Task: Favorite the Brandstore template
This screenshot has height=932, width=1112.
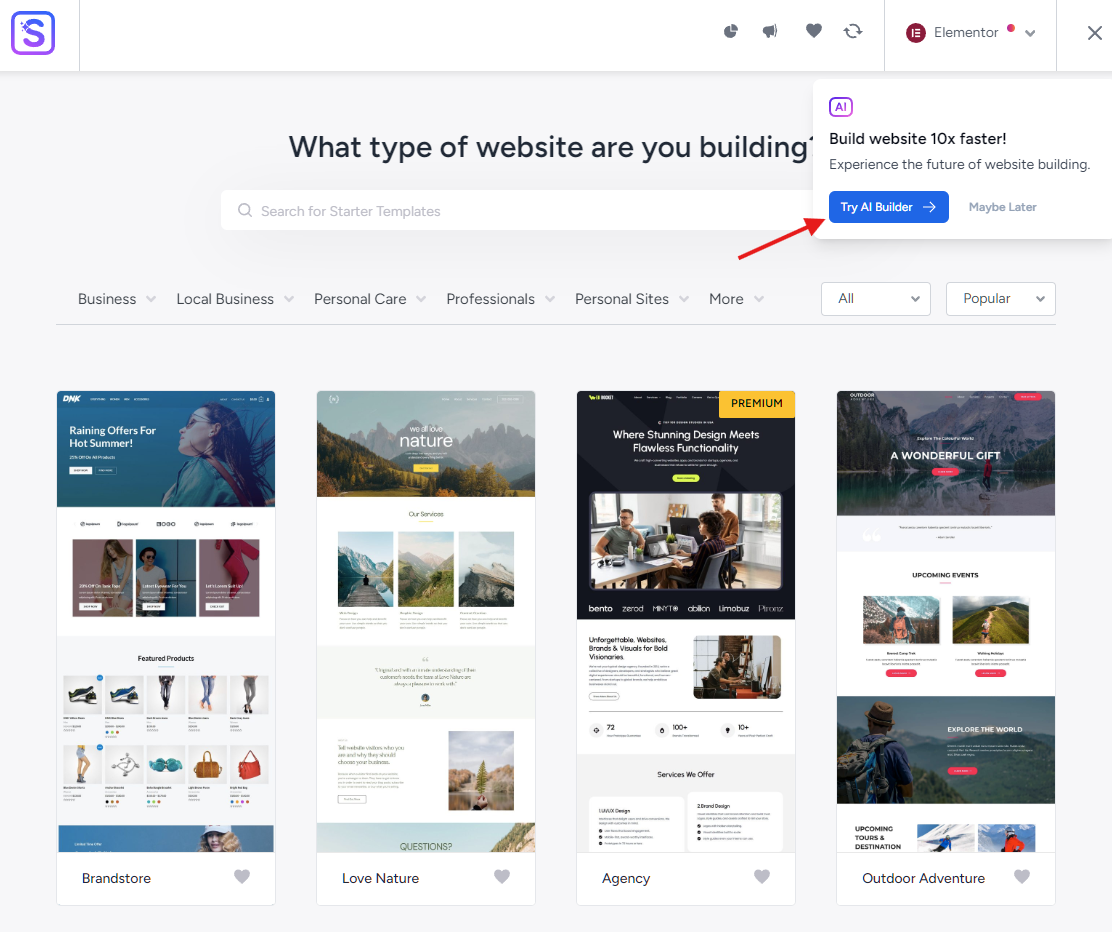Action: (x=242, y=877)
